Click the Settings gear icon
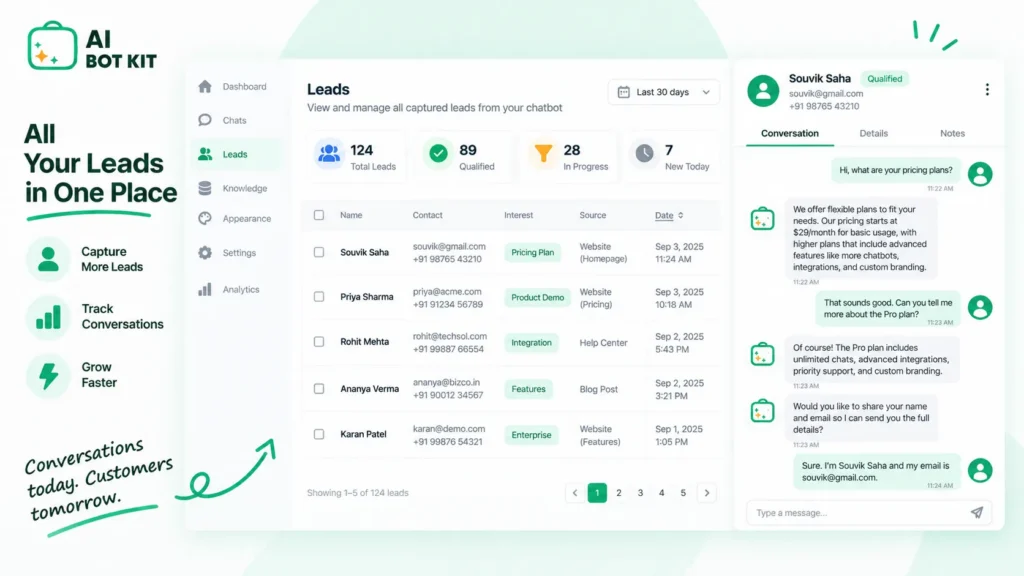The image size is (1024, 576). [205, 253]
